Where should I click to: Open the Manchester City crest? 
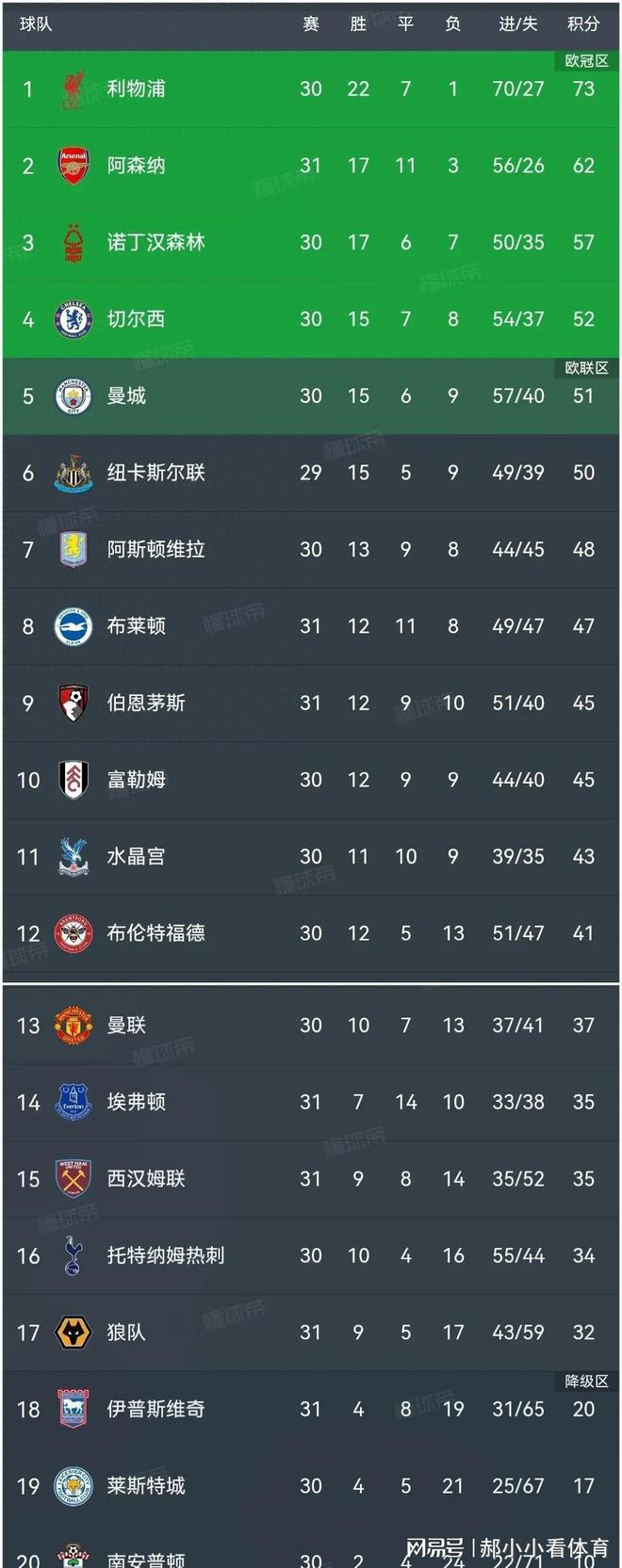tap(73, 396)
